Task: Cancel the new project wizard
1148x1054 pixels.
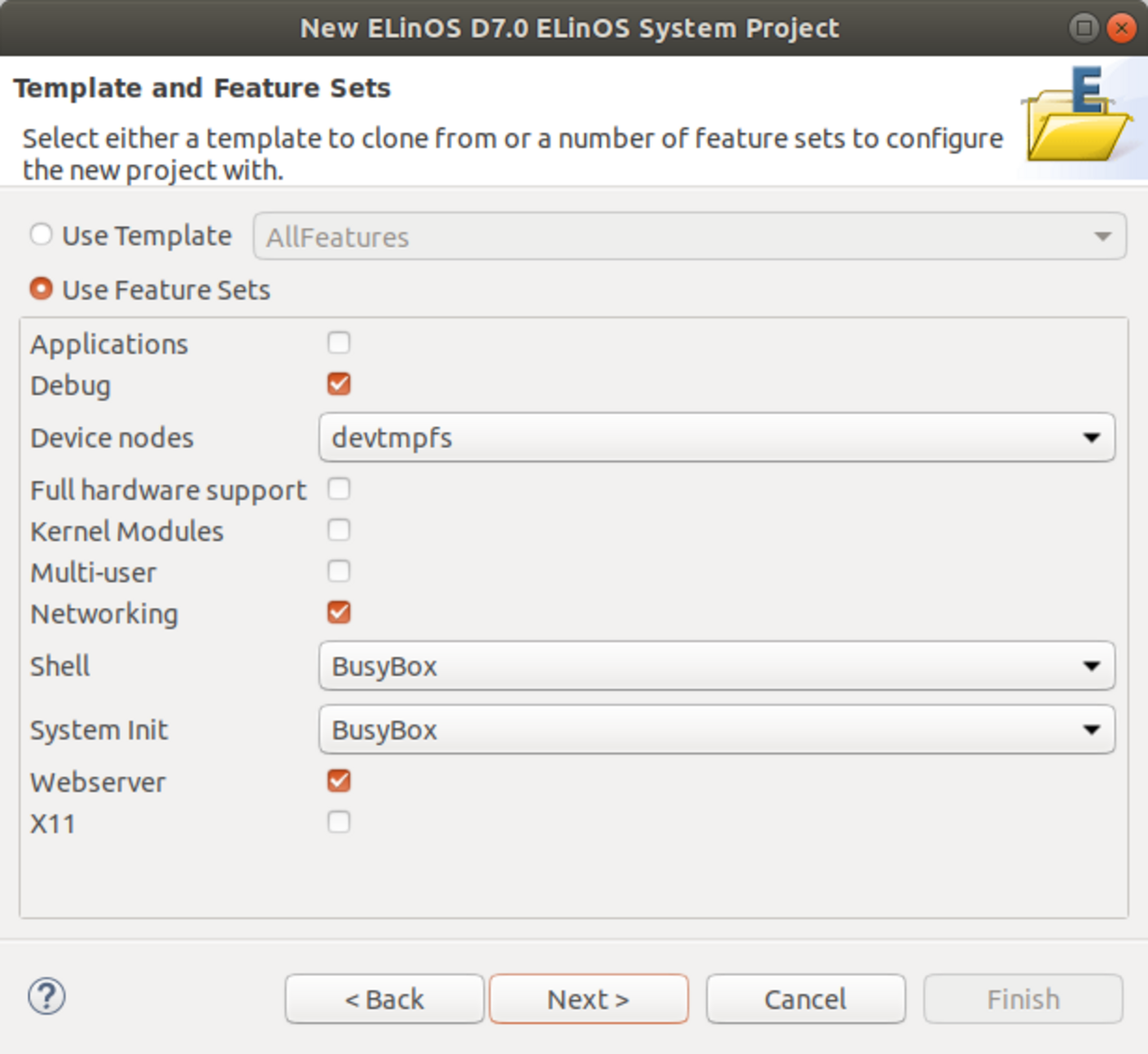Action: tap(804, 999)
